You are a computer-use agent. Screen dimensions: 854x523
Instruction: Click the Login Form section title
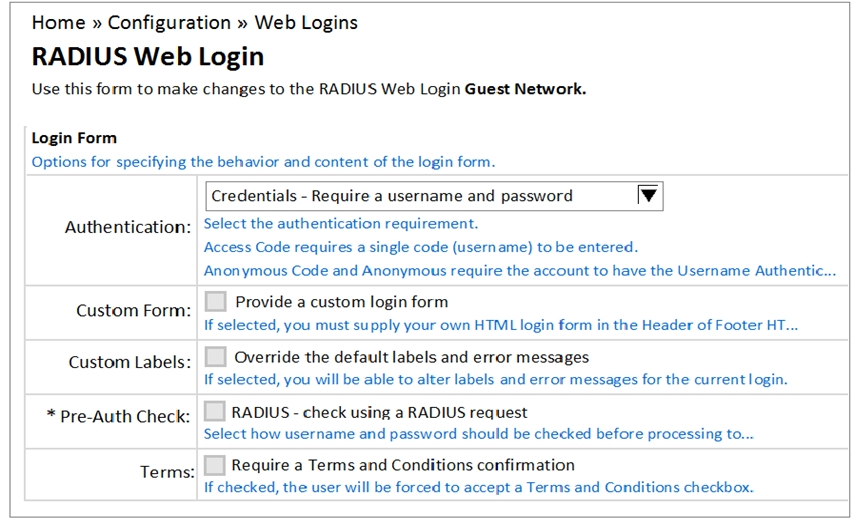click(x=74, y=138)
